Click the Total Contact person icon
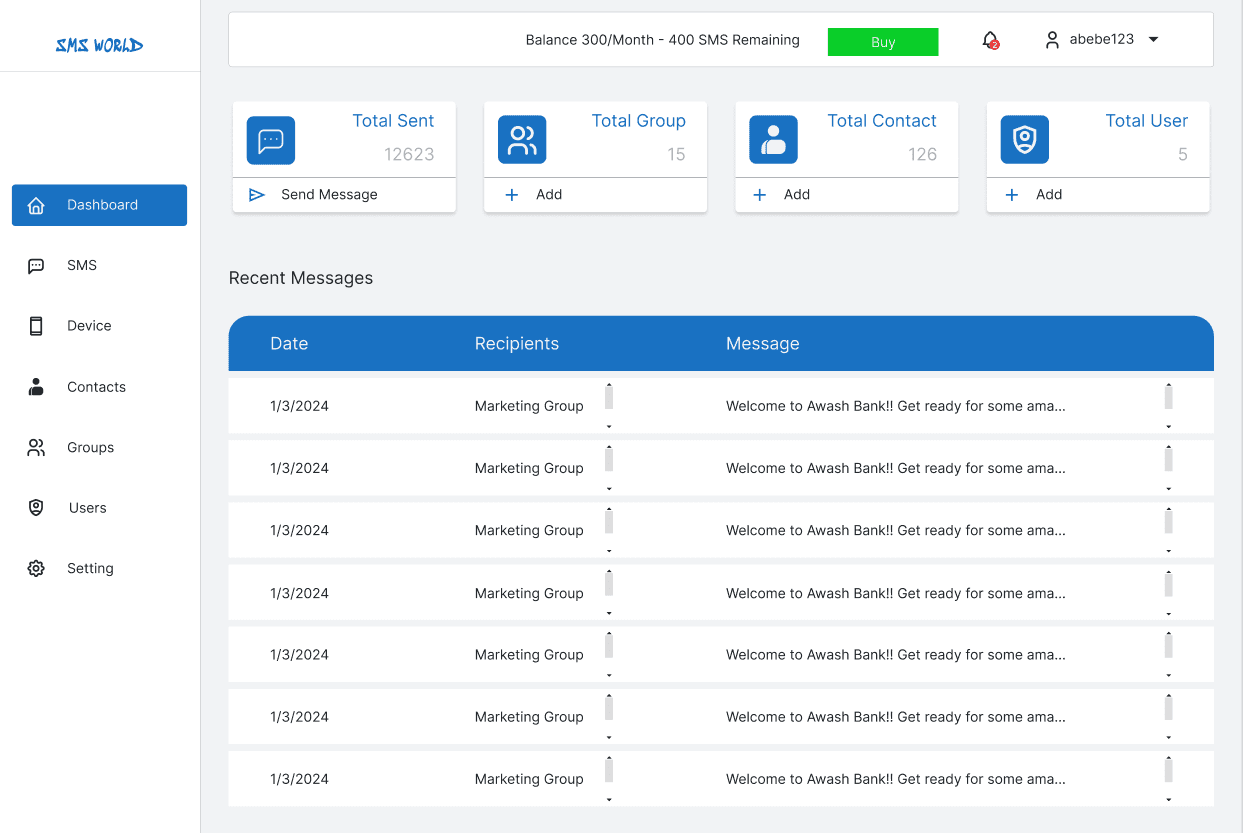The width and height of the screenshot is (1243, 833). click(773, 140)
